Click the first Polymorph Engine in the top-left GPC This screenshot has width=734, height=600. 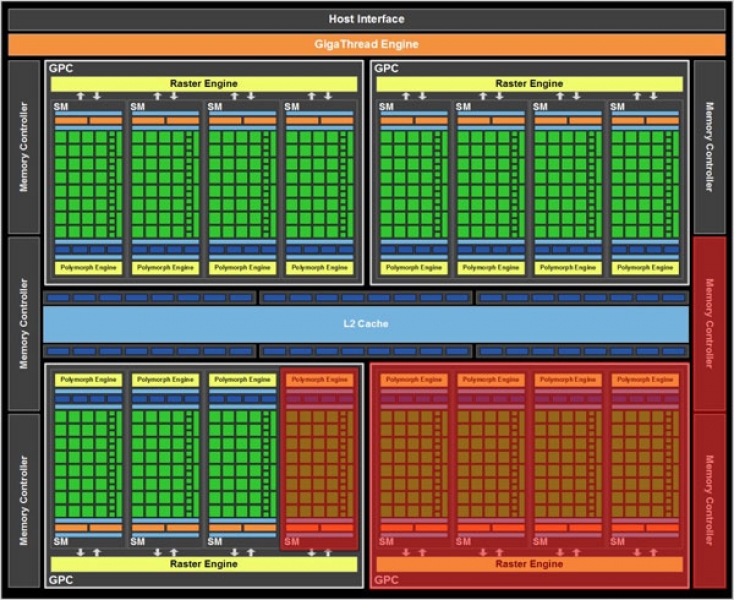(89, 268)
